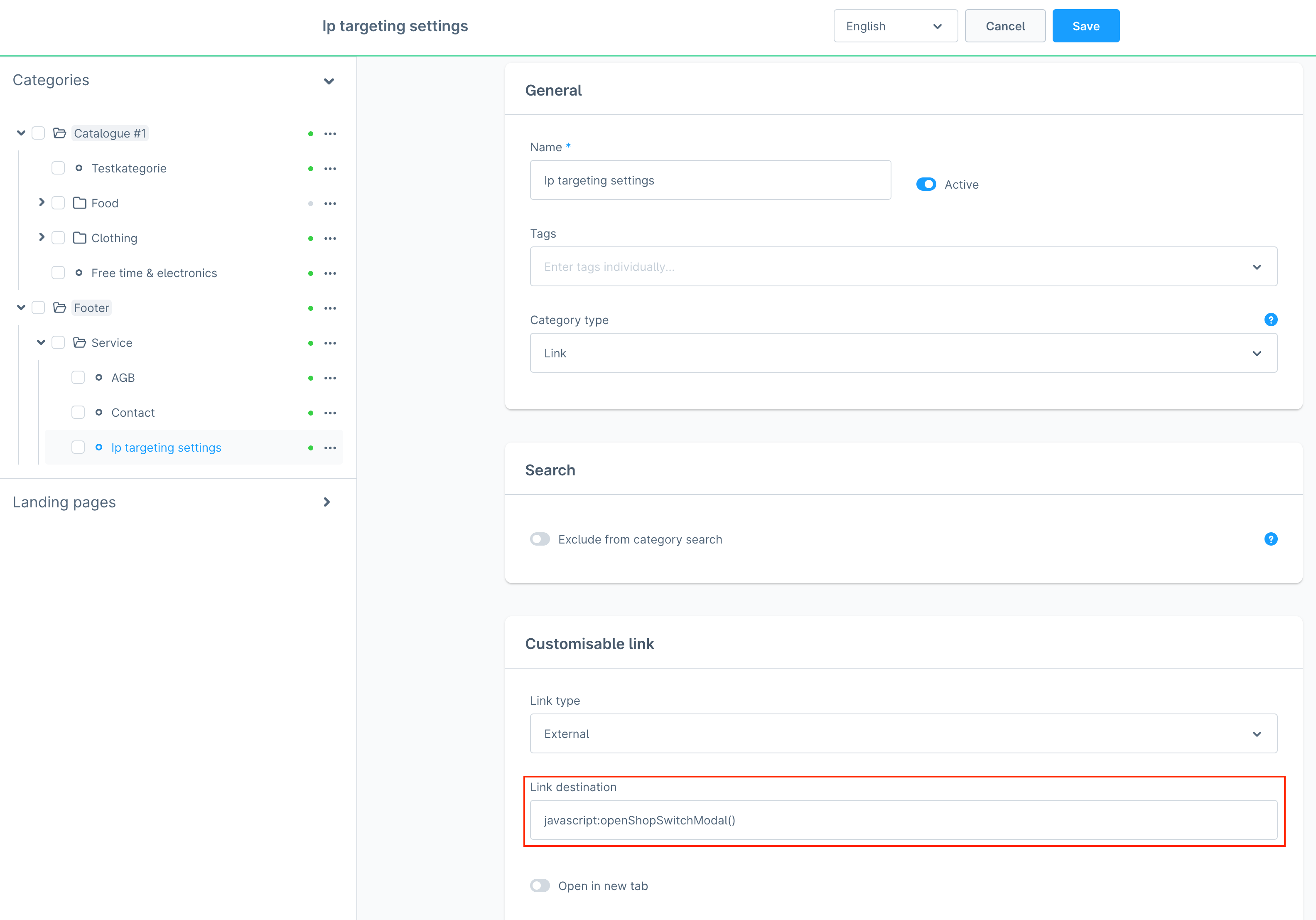This screenshot has height=920, width=1316.
Task: Open the Link type dropdown
Action: 904,733
